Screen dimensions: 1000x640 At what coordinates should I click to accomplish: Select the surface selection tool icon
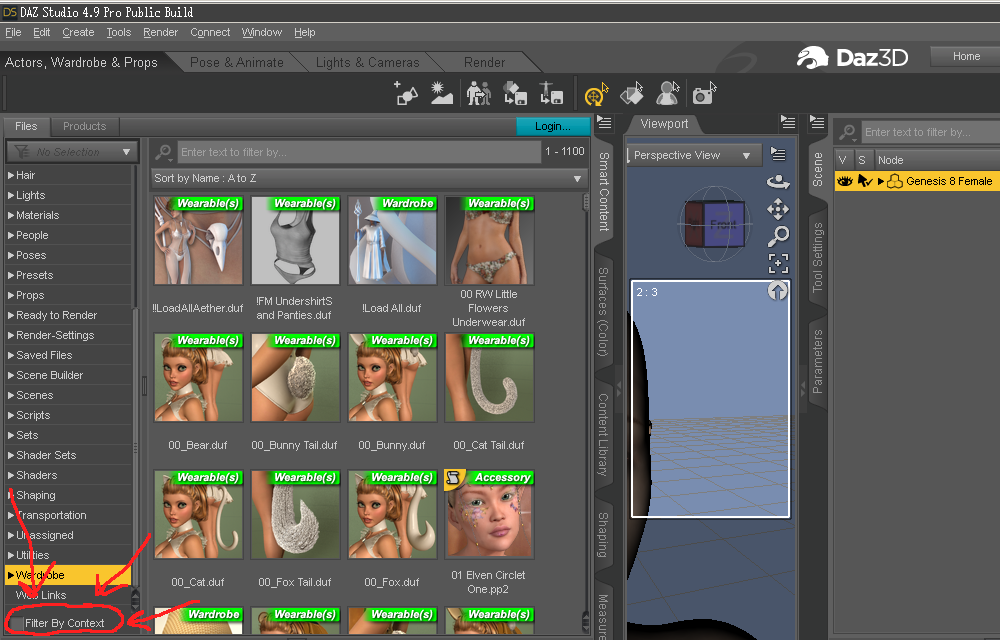632,94
